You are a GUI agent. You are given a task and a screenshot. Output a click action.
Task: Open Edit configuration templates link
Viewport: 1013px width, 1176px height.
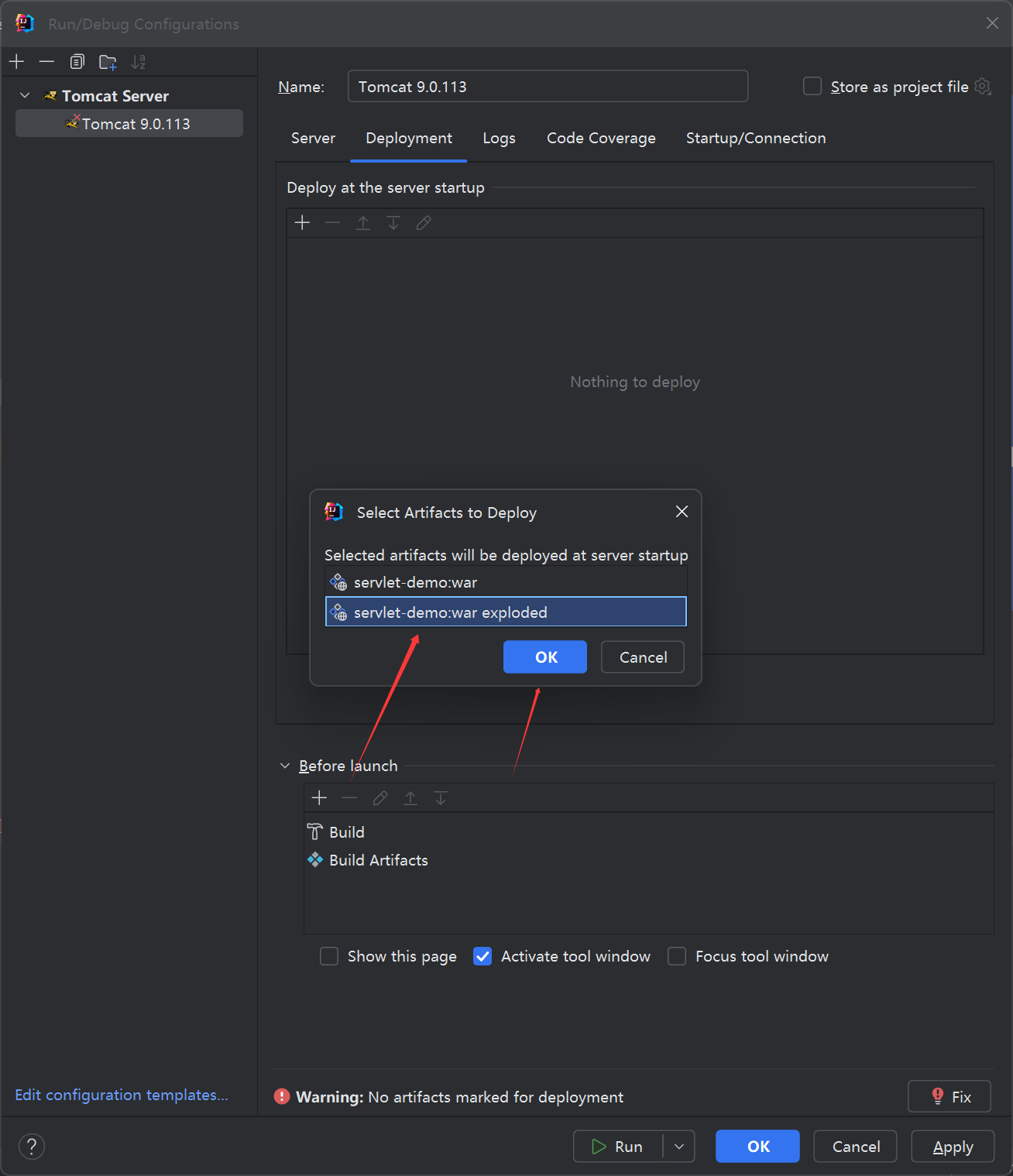pos(122,1095)
